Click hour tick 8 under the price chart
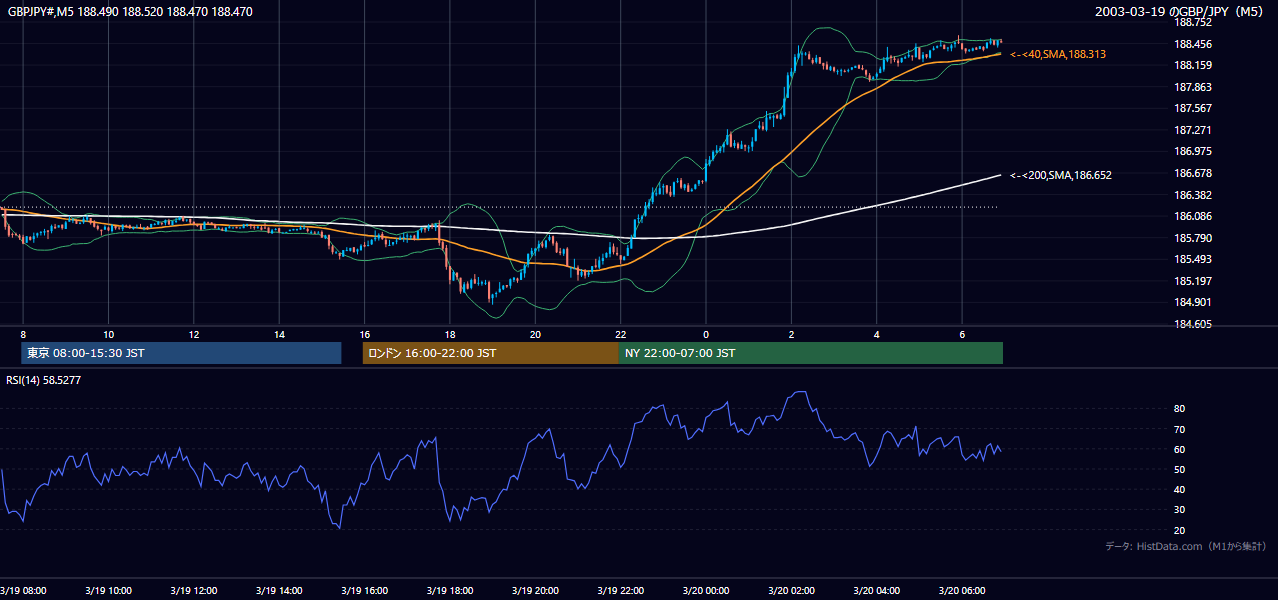 click(x=23, y=334)
